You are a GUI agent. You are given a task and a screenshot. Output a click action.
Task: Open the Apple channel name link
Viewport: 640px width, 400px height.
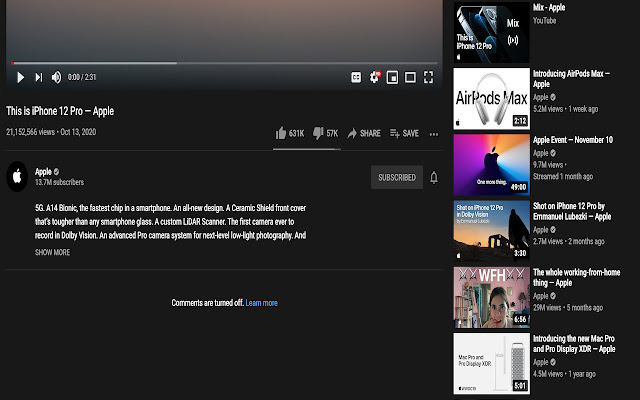[43, 171]
